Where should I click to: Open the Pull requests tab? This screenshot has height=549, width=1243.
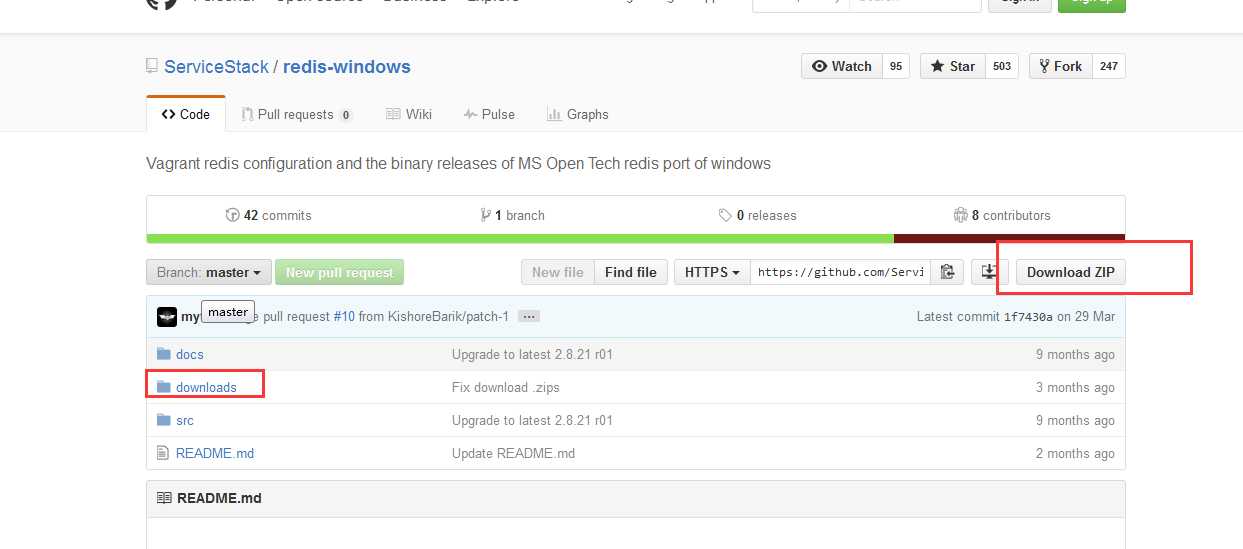click(297, 114)
